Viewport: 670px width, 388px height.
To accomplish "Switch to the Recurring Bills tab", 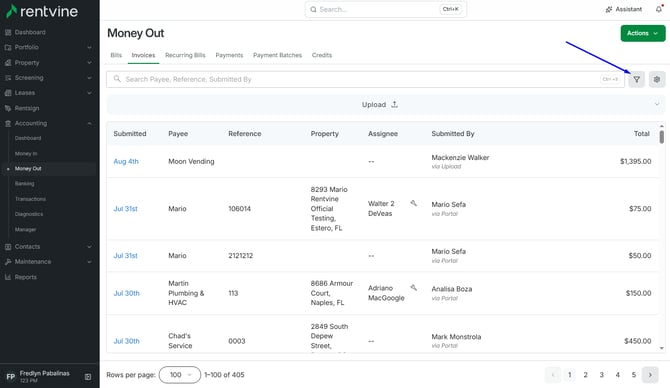I will click(x=185, y=55).
